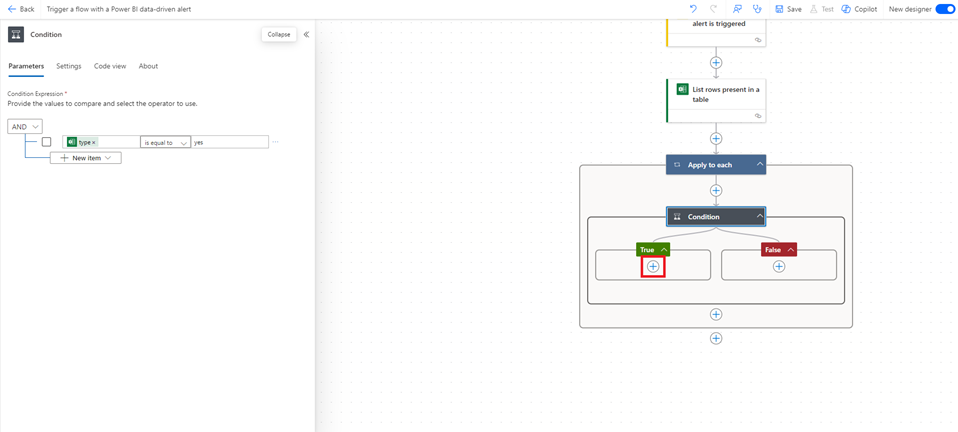
Task: Expand the New item dropdown
Action: (86, 158)
